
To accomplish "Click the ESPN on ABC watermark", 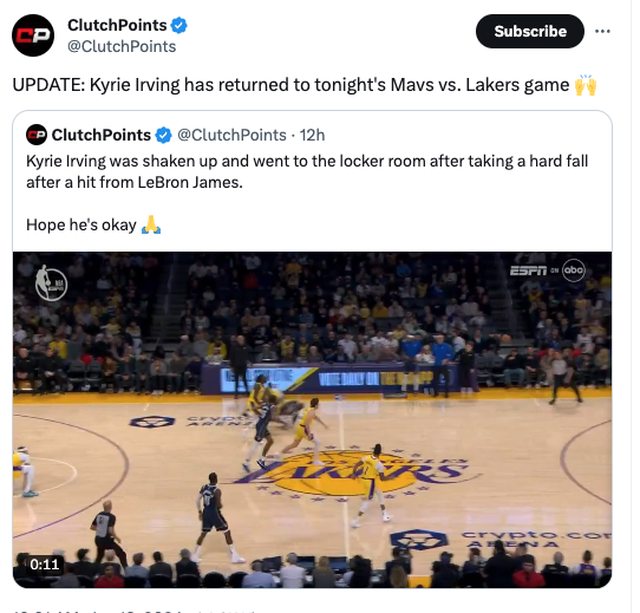I will 546,270.
